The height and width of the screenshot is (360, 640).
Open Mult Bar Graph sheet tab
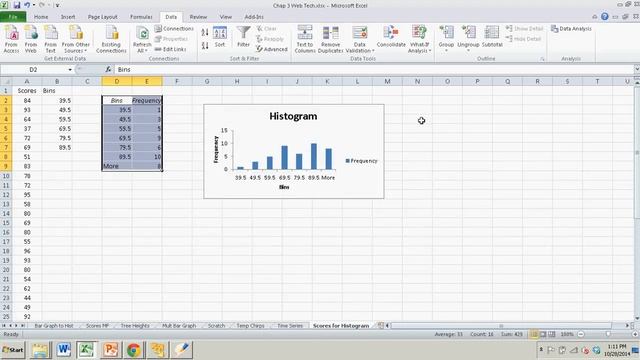tap(179, 326)
